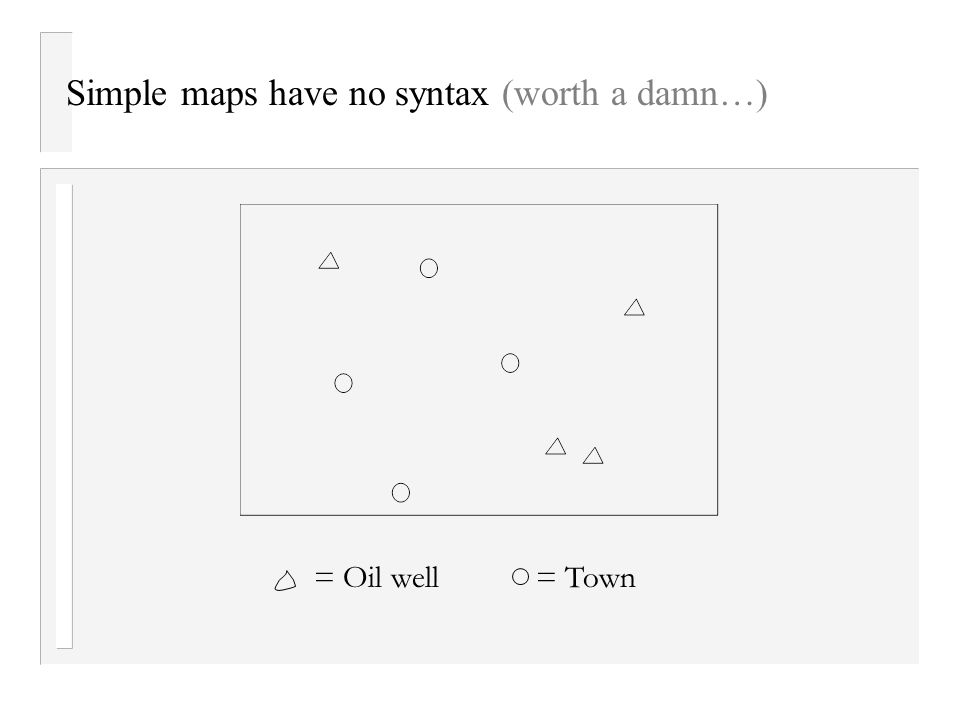Click the top-left oil well triangle

pos(329,261)
